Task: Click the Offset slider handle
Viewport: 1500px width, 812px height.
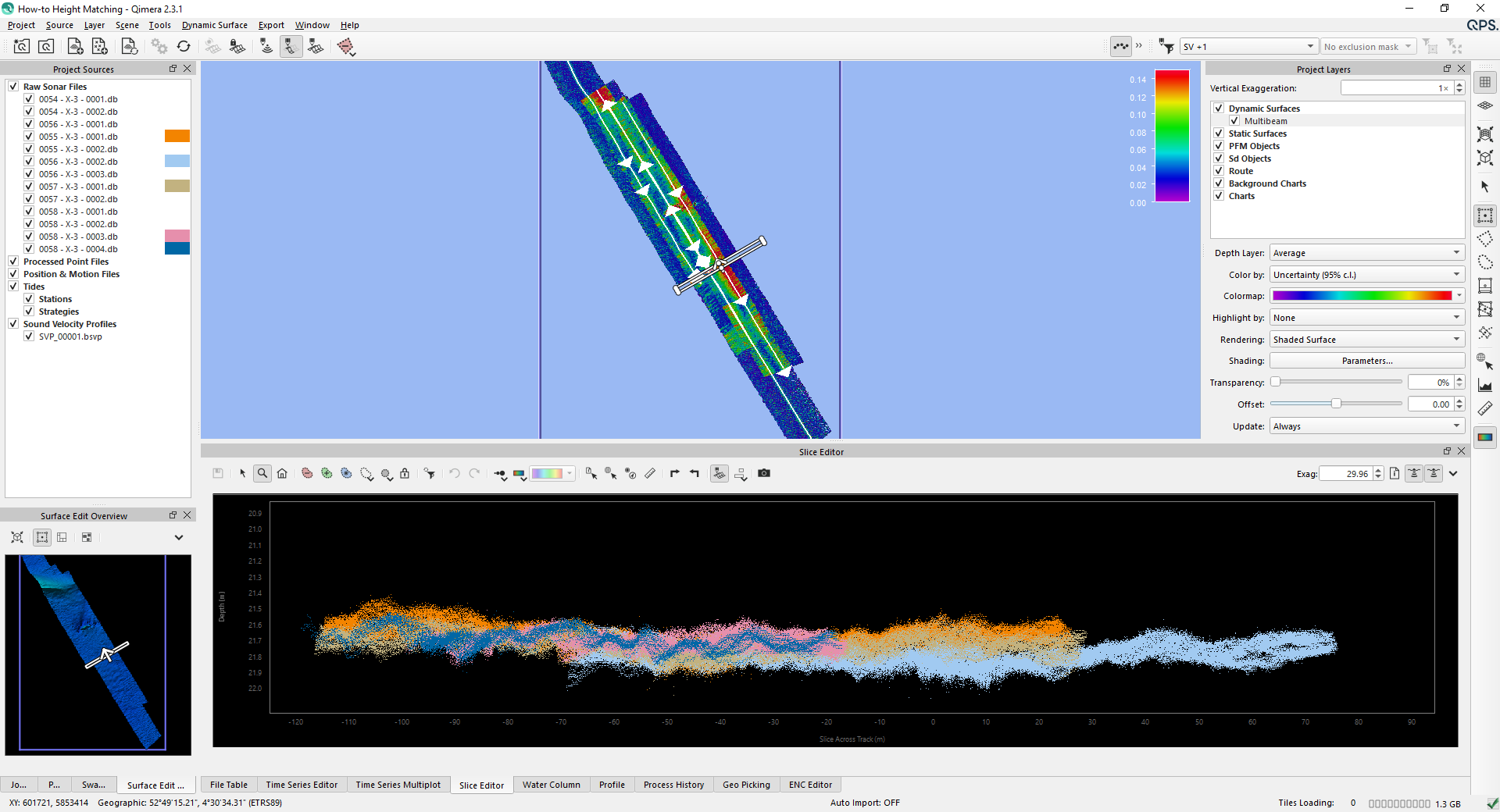Action: (1336, 404)
